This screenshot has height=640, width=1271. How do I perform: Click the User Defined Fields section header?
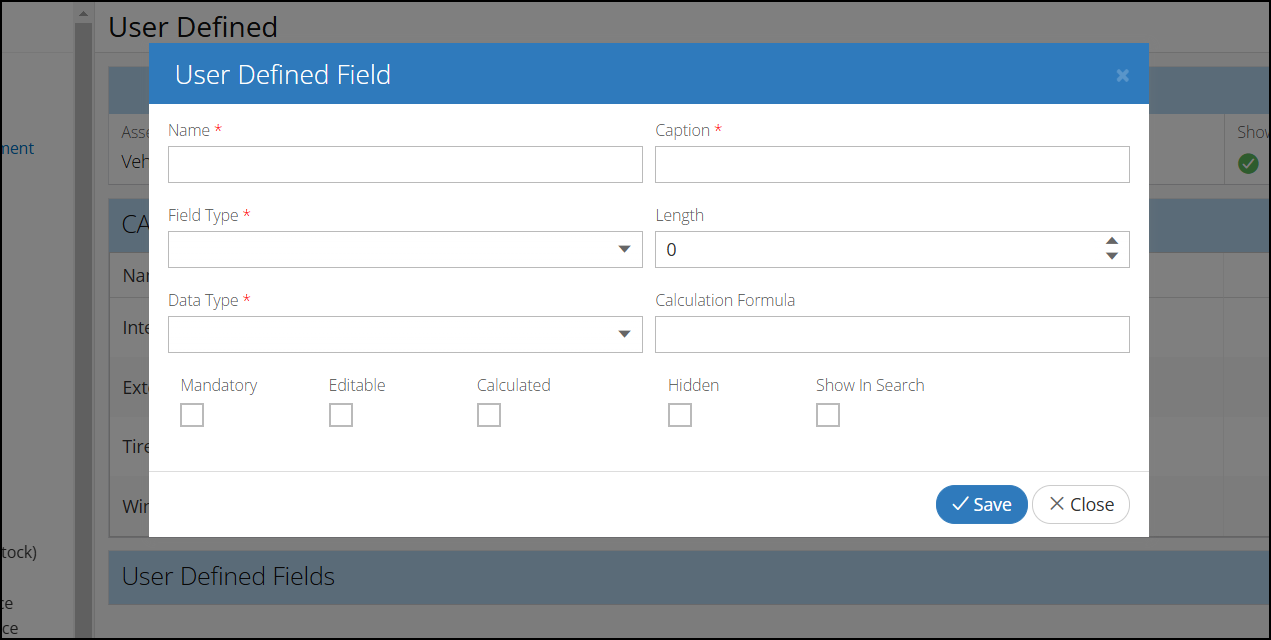click(228, 576)
